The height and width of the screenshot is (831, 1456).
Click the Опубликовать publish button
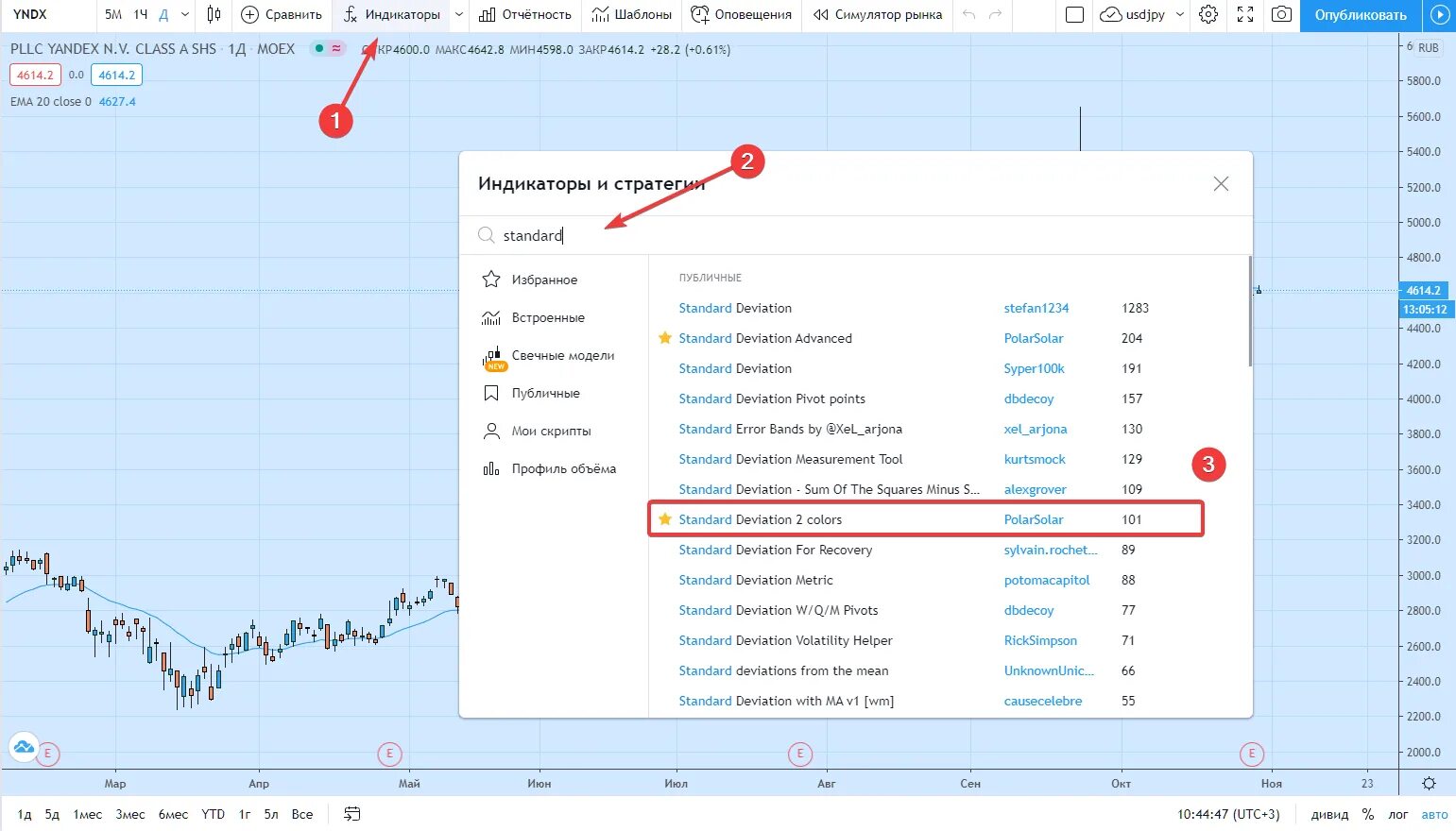pos(1361,14)
